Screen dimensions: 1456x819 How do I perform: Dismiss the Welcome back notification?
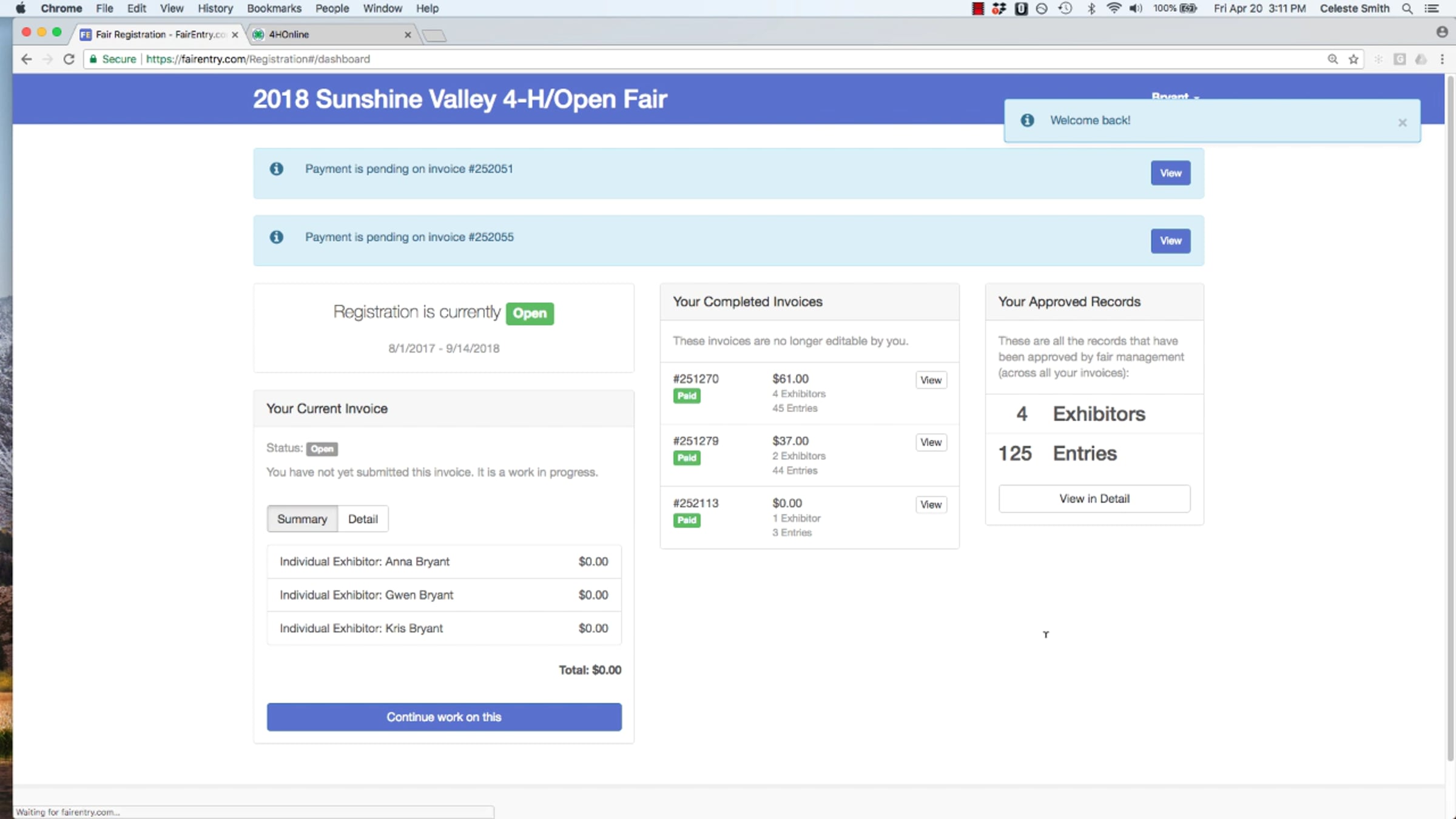(1402, 123)
